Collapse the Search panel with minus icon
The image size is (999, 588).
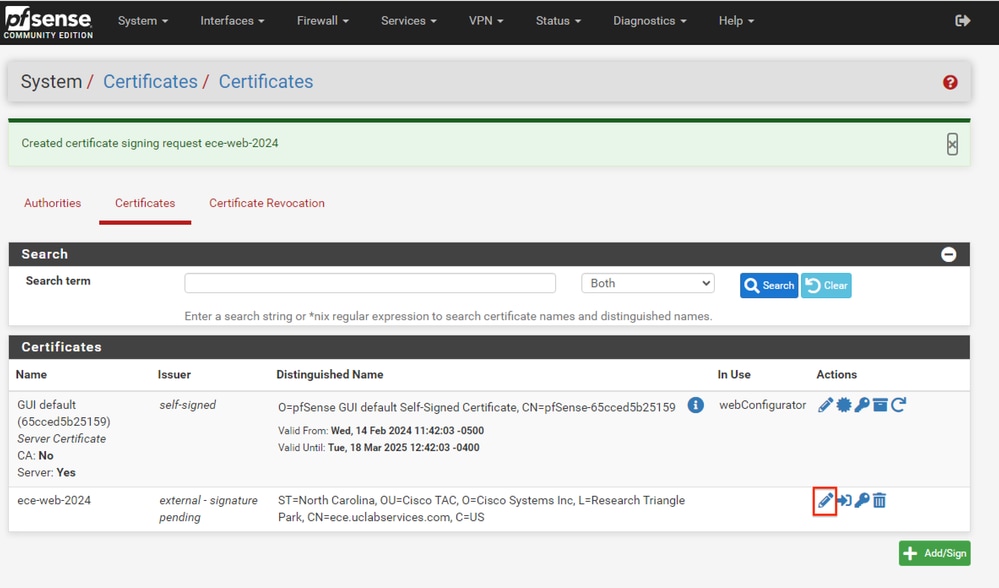[x=948, y=254]
